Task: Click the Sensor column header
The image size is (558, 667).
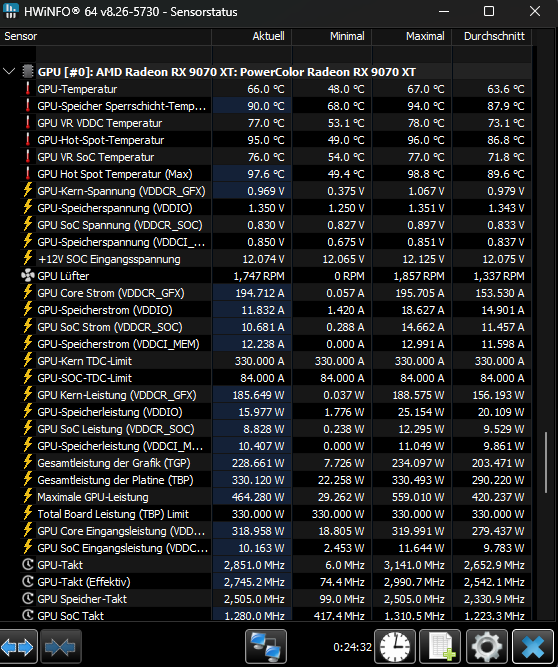Action: click(x=105, y=36)
